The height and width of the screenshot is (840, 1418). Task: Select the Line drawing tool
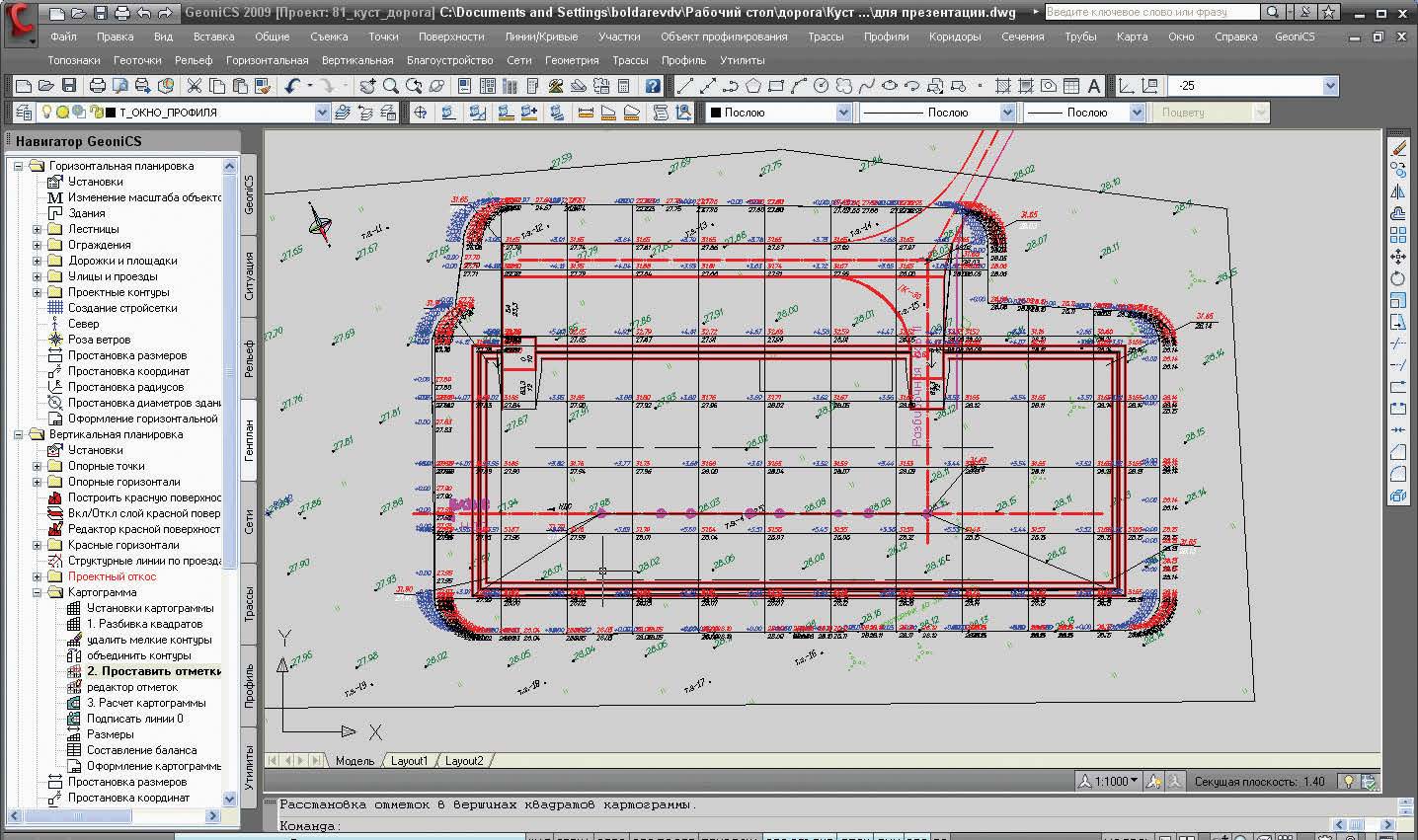click(684, 86)
